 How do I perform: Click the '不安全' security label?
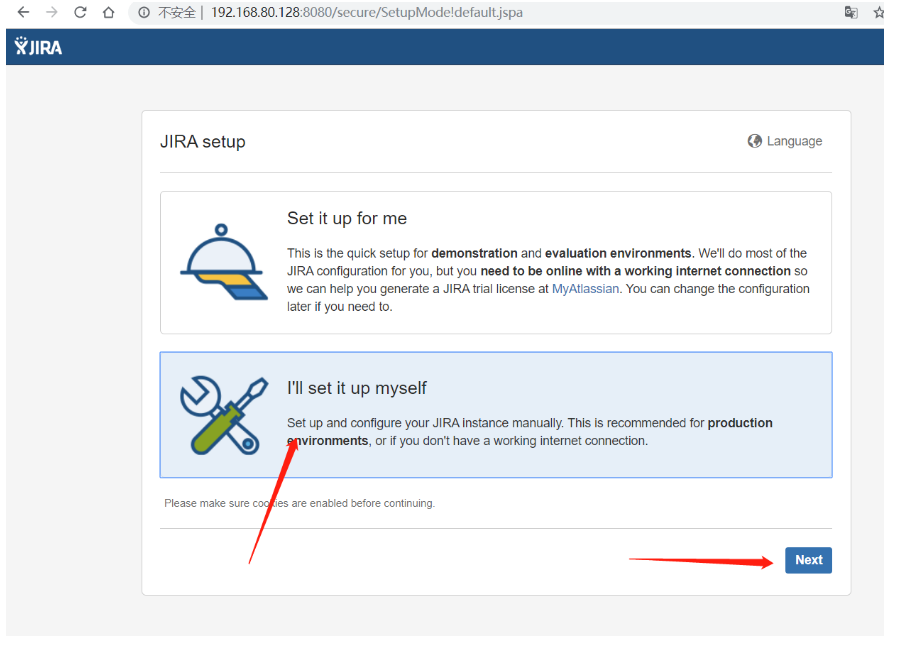(177, 13)
